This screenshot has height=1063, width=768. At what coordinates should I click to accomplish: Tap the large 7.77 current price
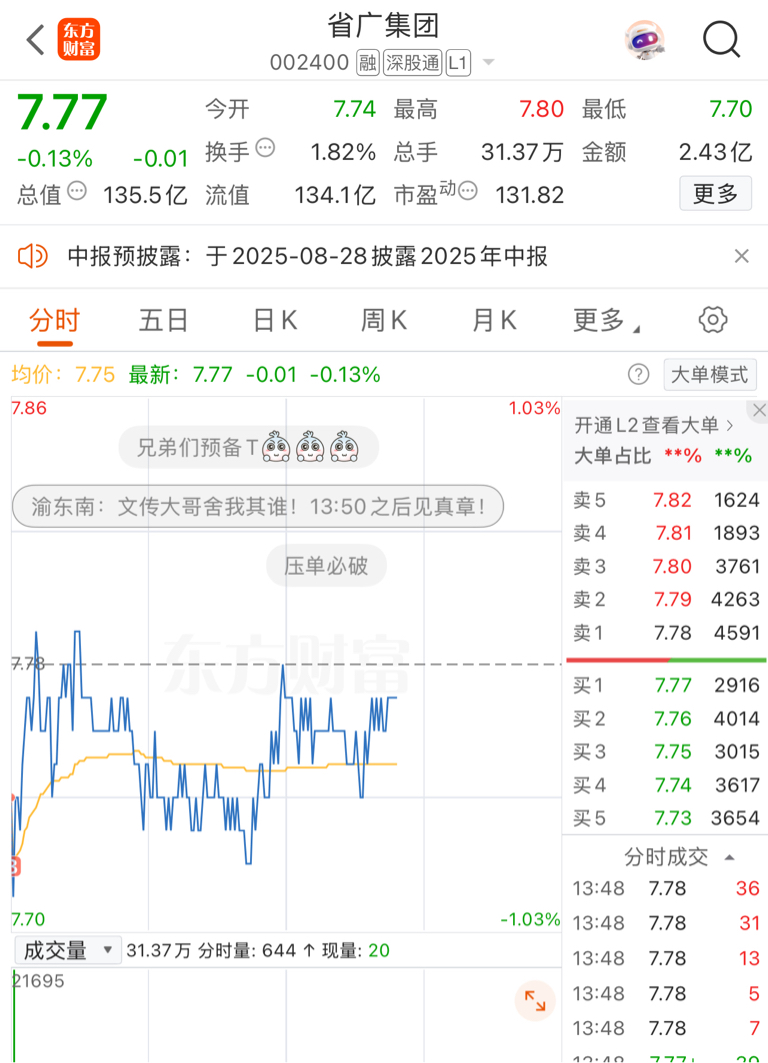[62, 113]
